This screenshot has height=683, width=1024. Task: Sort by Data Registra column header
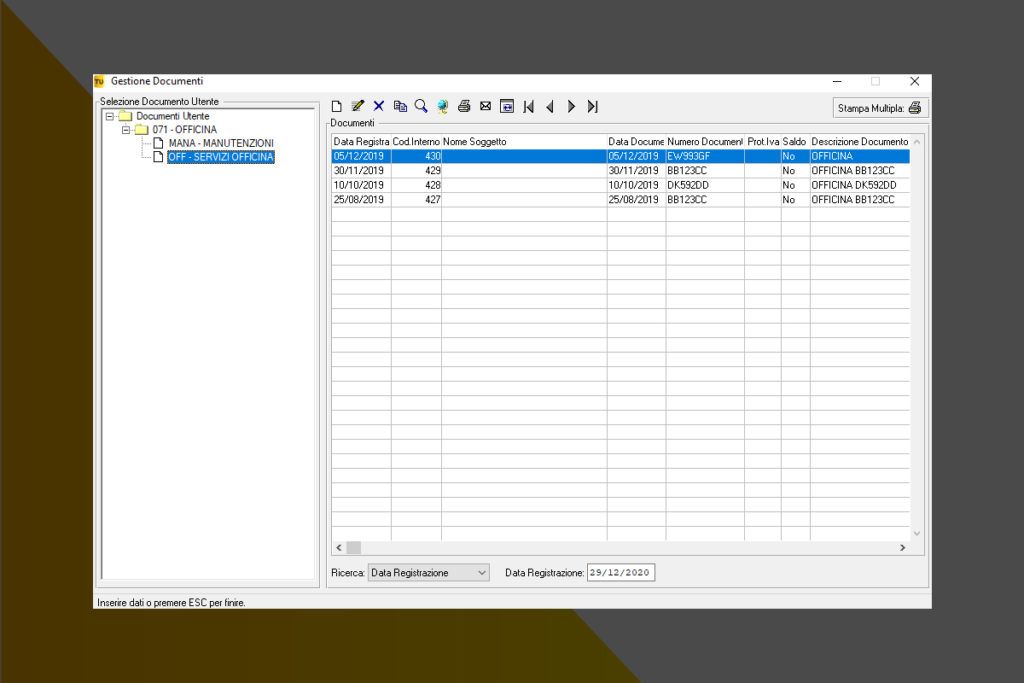(x=361, y=142)
